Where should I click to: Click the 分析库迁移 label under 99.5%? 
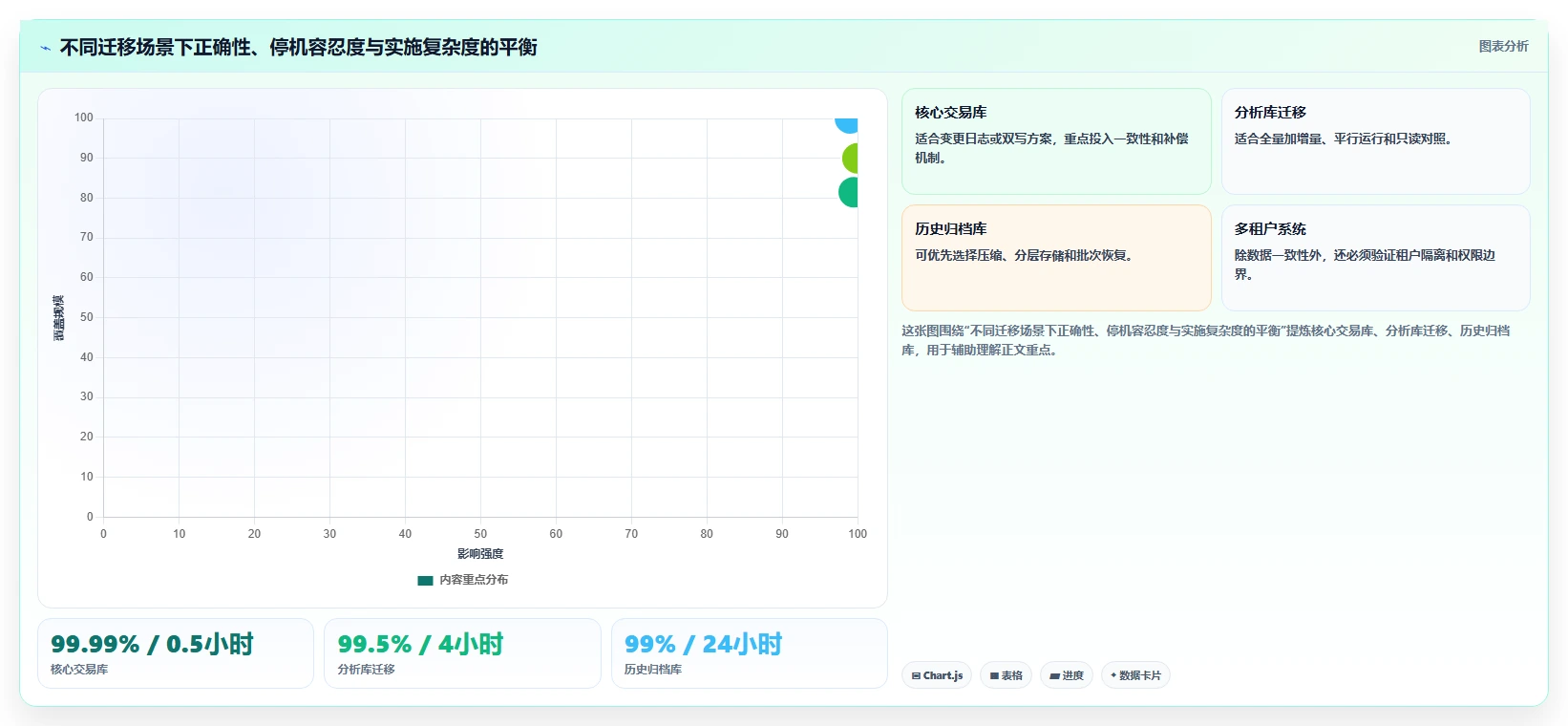(x=366, y=670)
